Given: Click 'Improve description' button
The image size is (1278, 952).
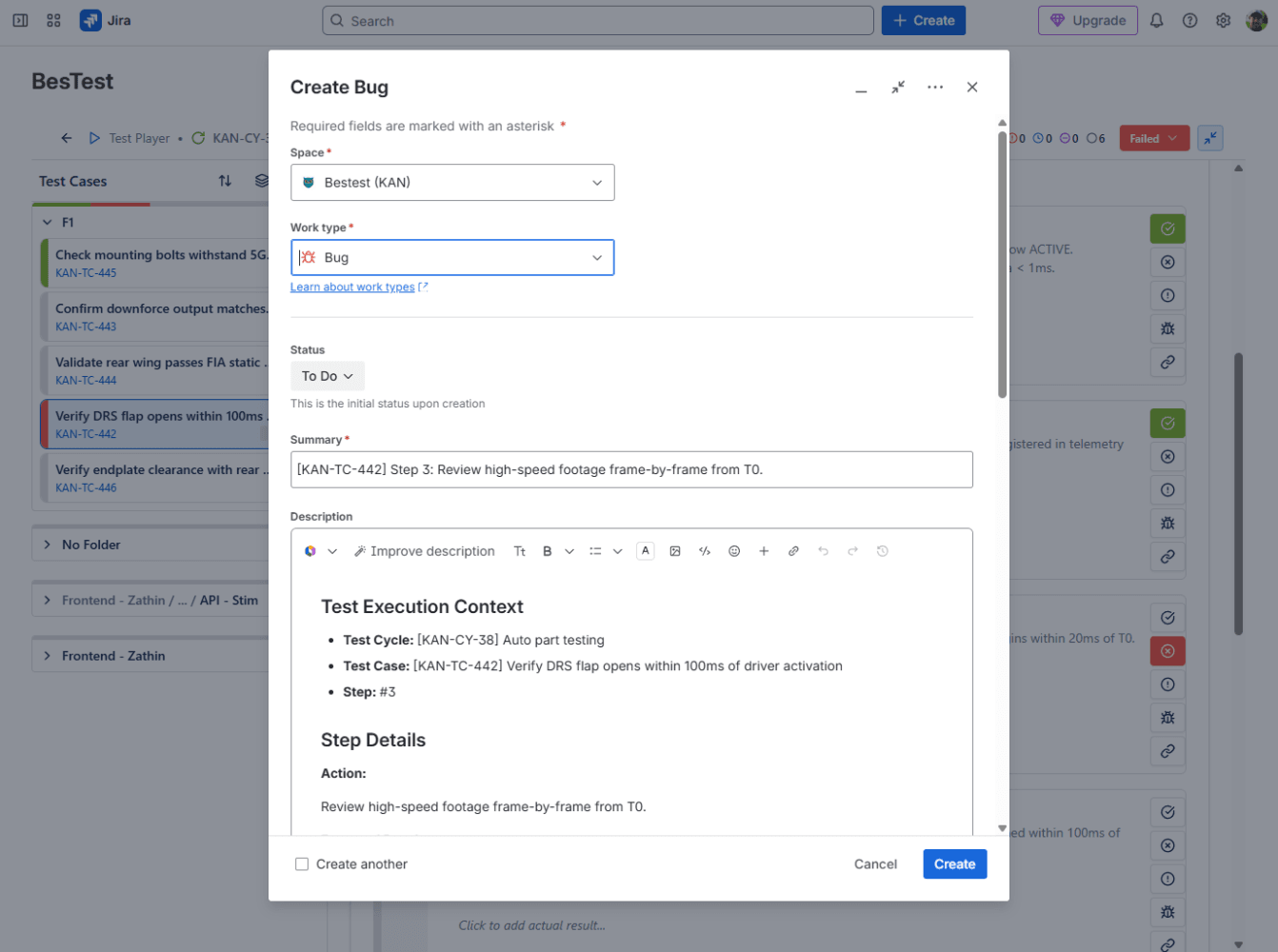Looking at the screenshot, I should 424,551.
